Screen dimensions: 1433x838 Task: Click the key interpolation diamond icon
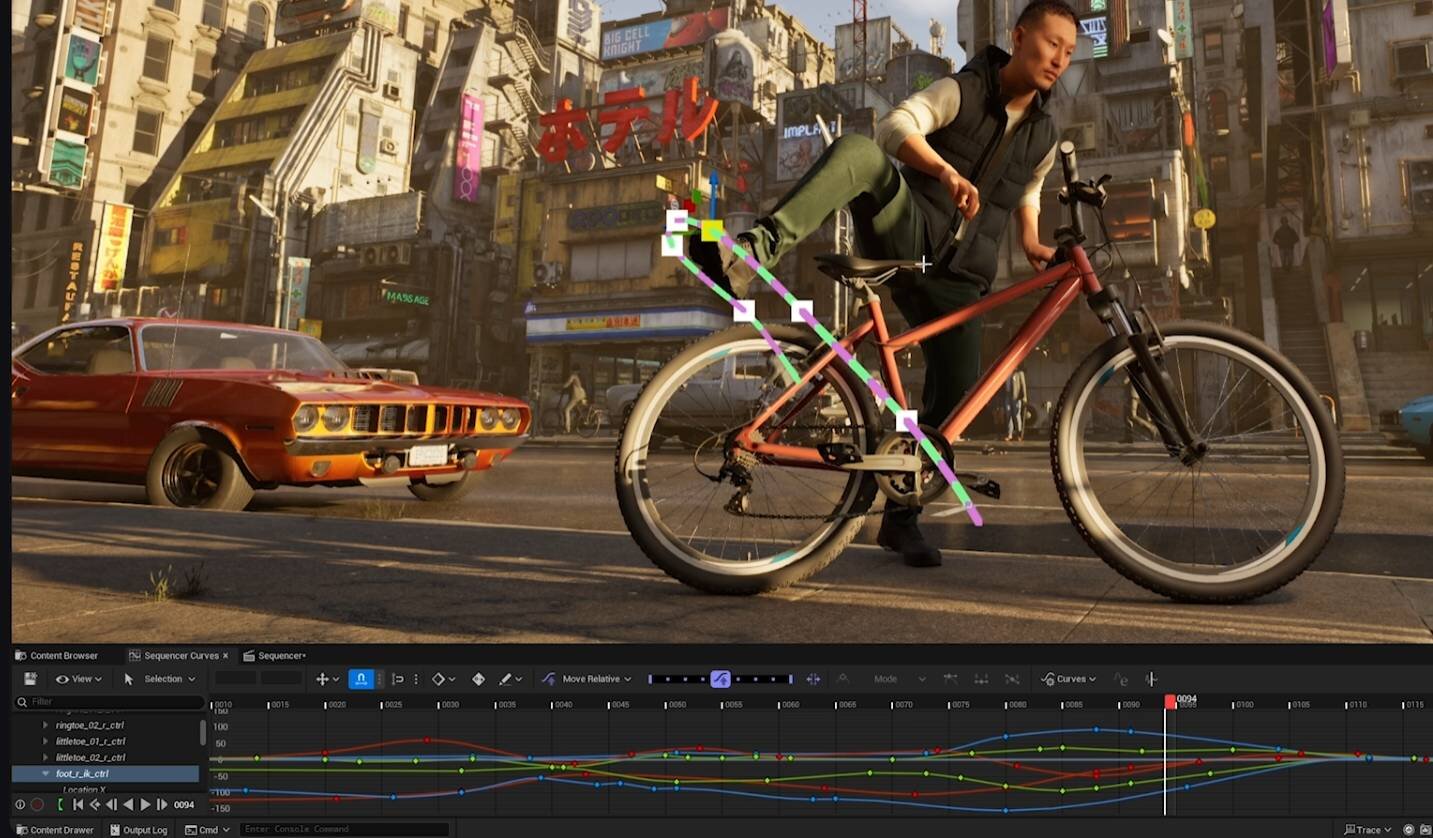[x=438, y=679]
